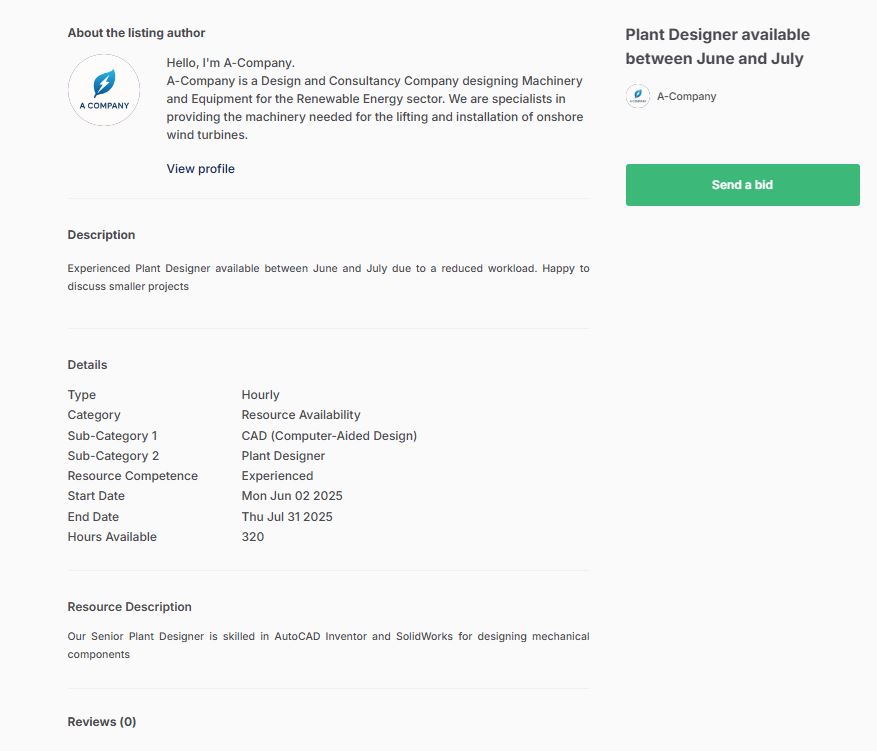877x751 pixels.
Task: Click the Hourly type value
Action: pos(259,395)
